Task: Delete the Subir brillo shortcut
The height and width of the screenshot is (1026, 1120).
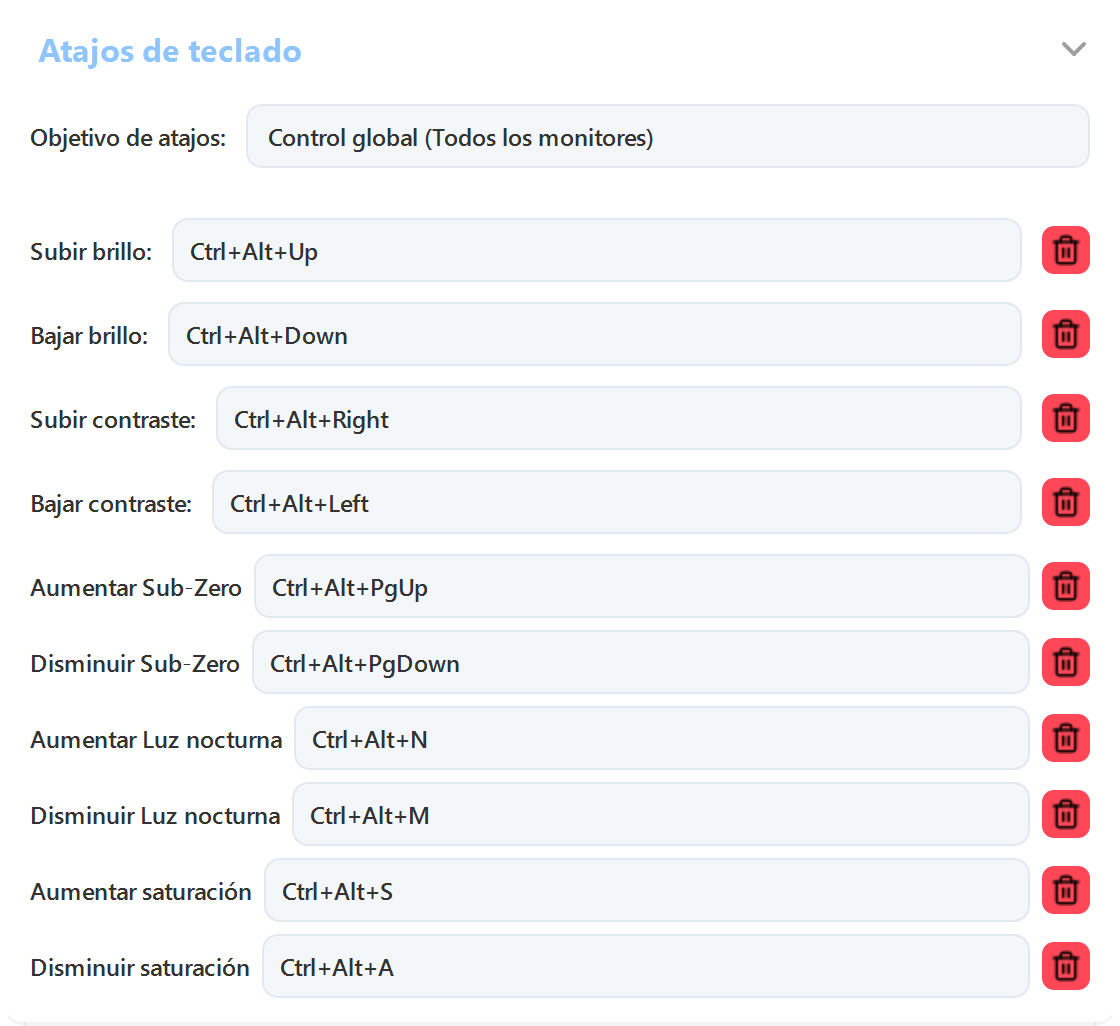Action: (x=1065, y=250)
